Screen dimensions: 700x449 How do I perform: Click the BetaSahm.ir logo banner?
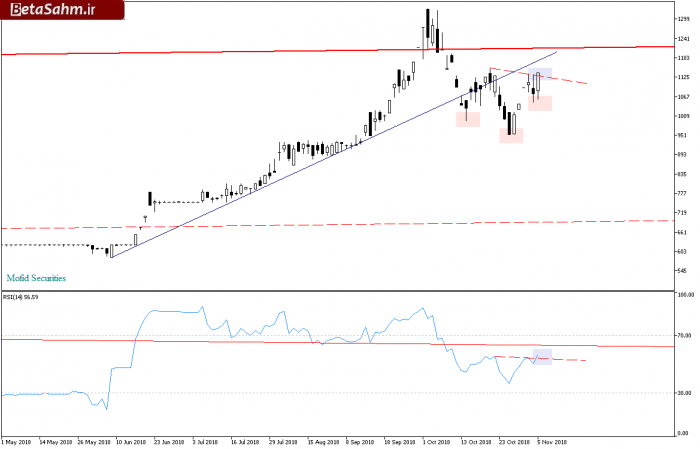click(x=62, y=10)
